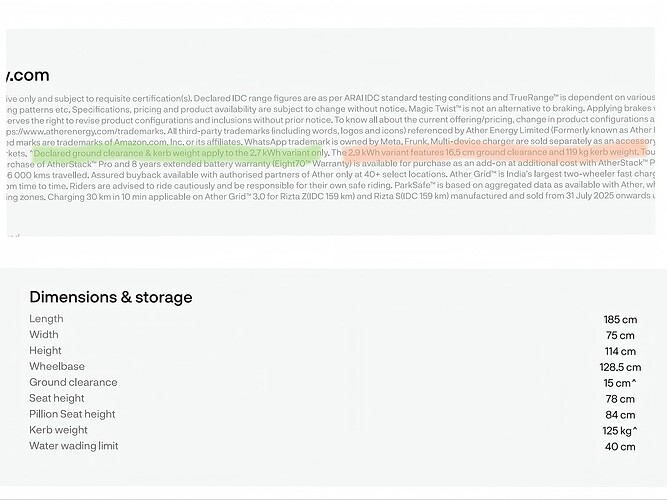Image resolution: width=667 pixels, height=500 pixels.
Task: Click the 185 cm length value
Action: (x=620, y=320)
